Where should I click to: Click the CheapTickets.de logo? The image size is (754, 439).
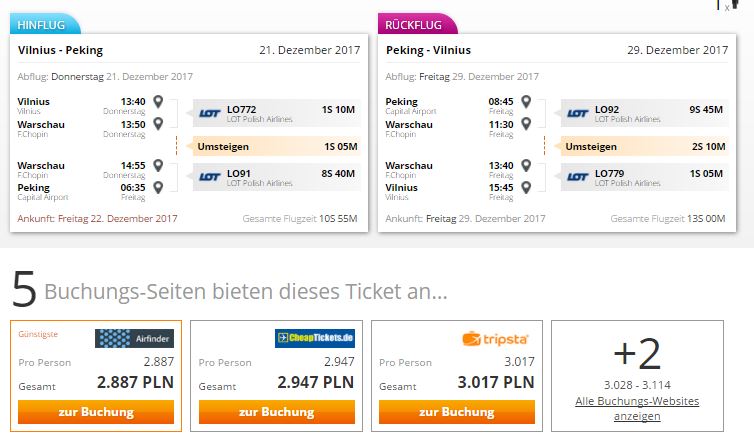point(315,338)
